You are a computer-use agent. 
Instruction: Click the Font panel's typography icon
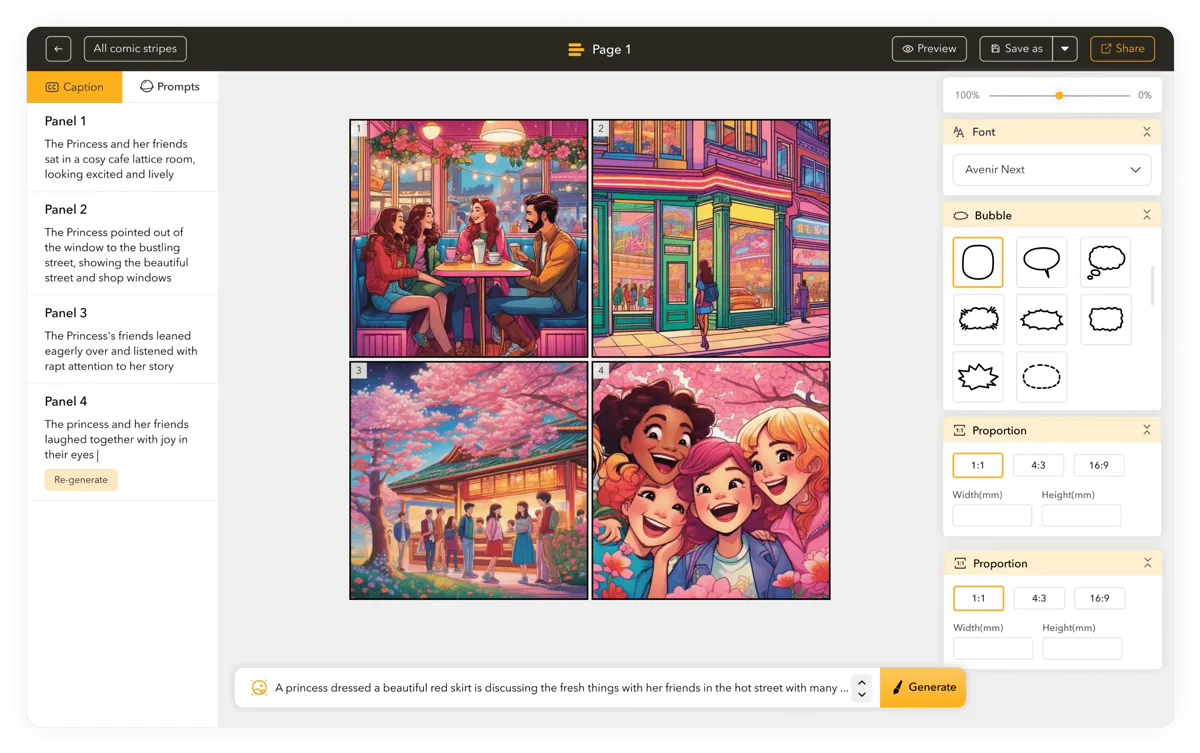point(958,131)
